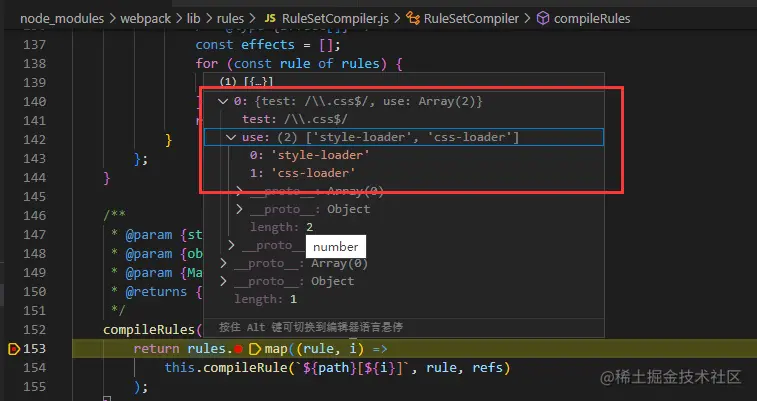Open node_modules breadcrumb segment
Viewport: 757px width, 401px height.
pyautogui.click(x=62, y=18)
